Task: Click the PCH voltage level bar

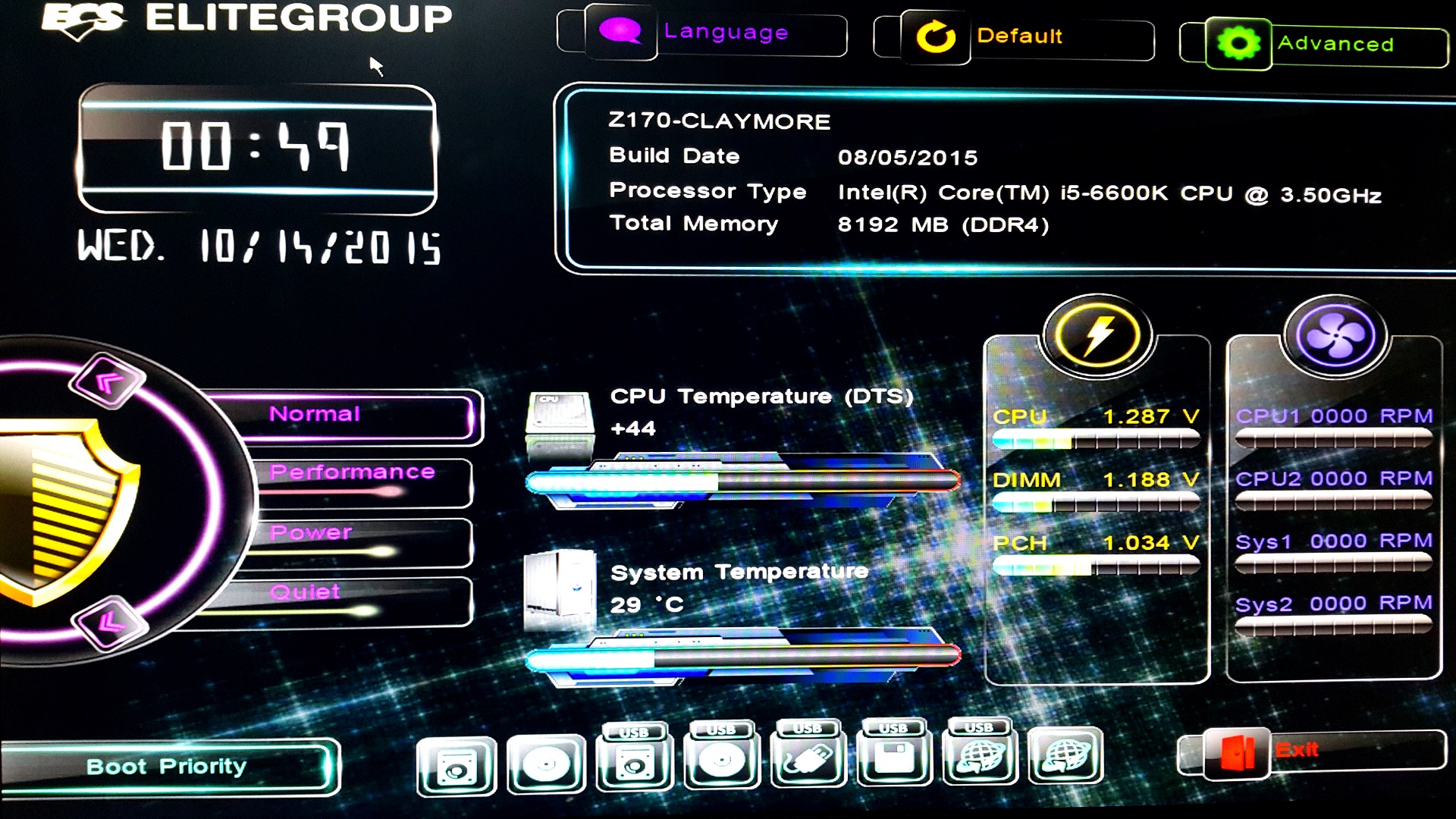Action: coord(1096,566)
